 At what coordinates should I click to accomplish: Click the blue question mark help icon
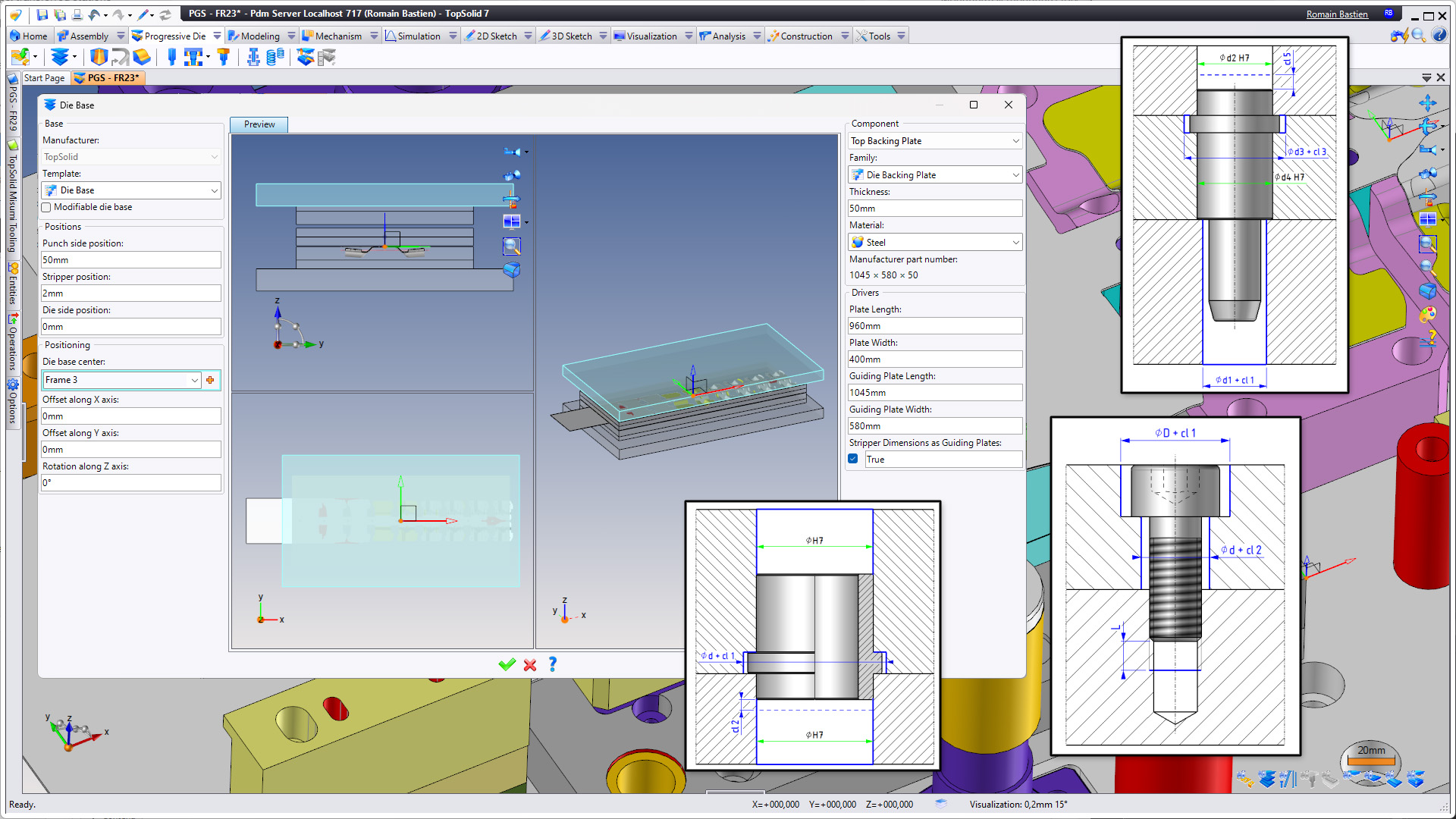[x=553, y=664]
